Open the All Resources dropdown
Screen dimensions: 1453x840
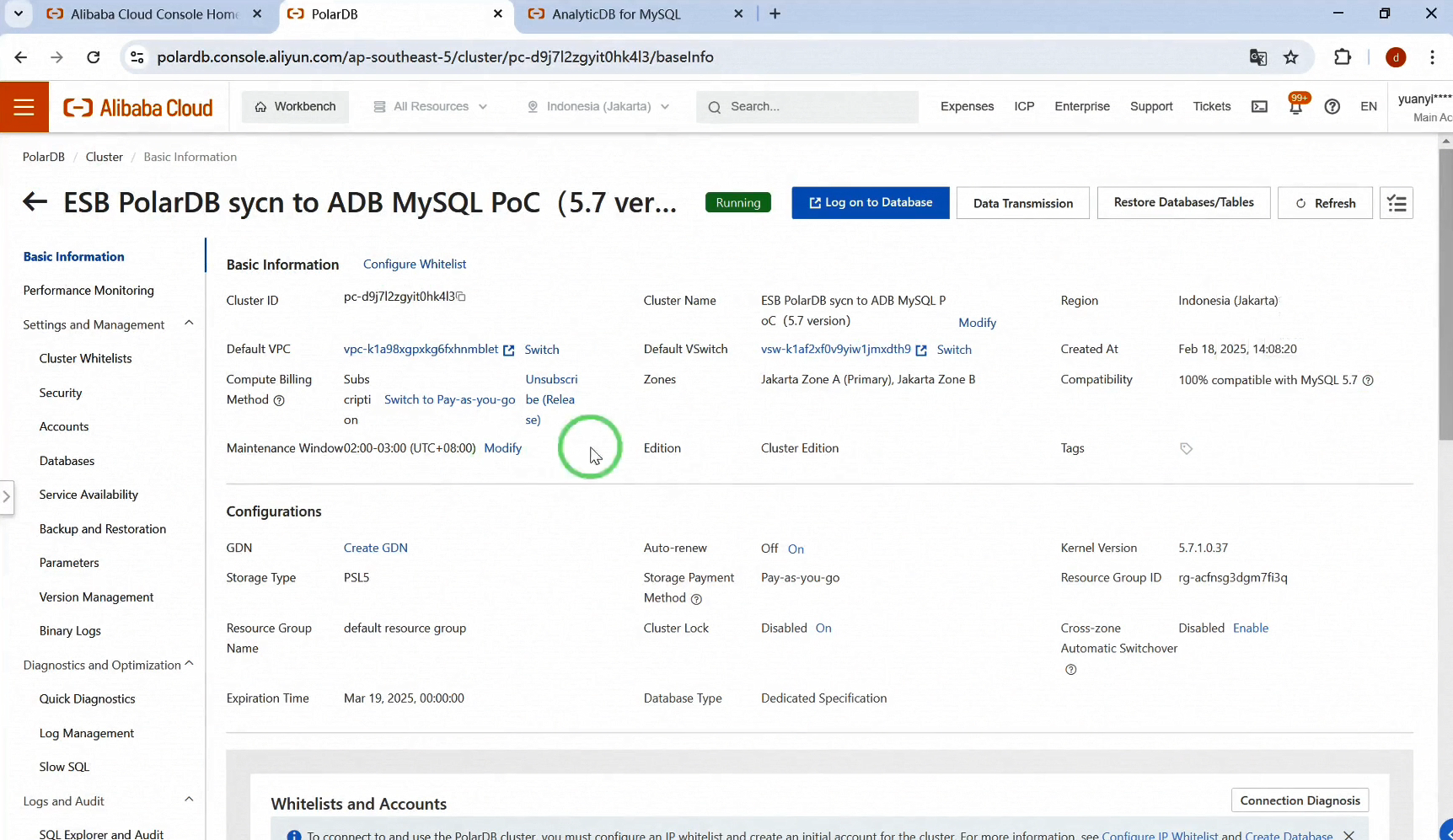(x=431, y=107)
